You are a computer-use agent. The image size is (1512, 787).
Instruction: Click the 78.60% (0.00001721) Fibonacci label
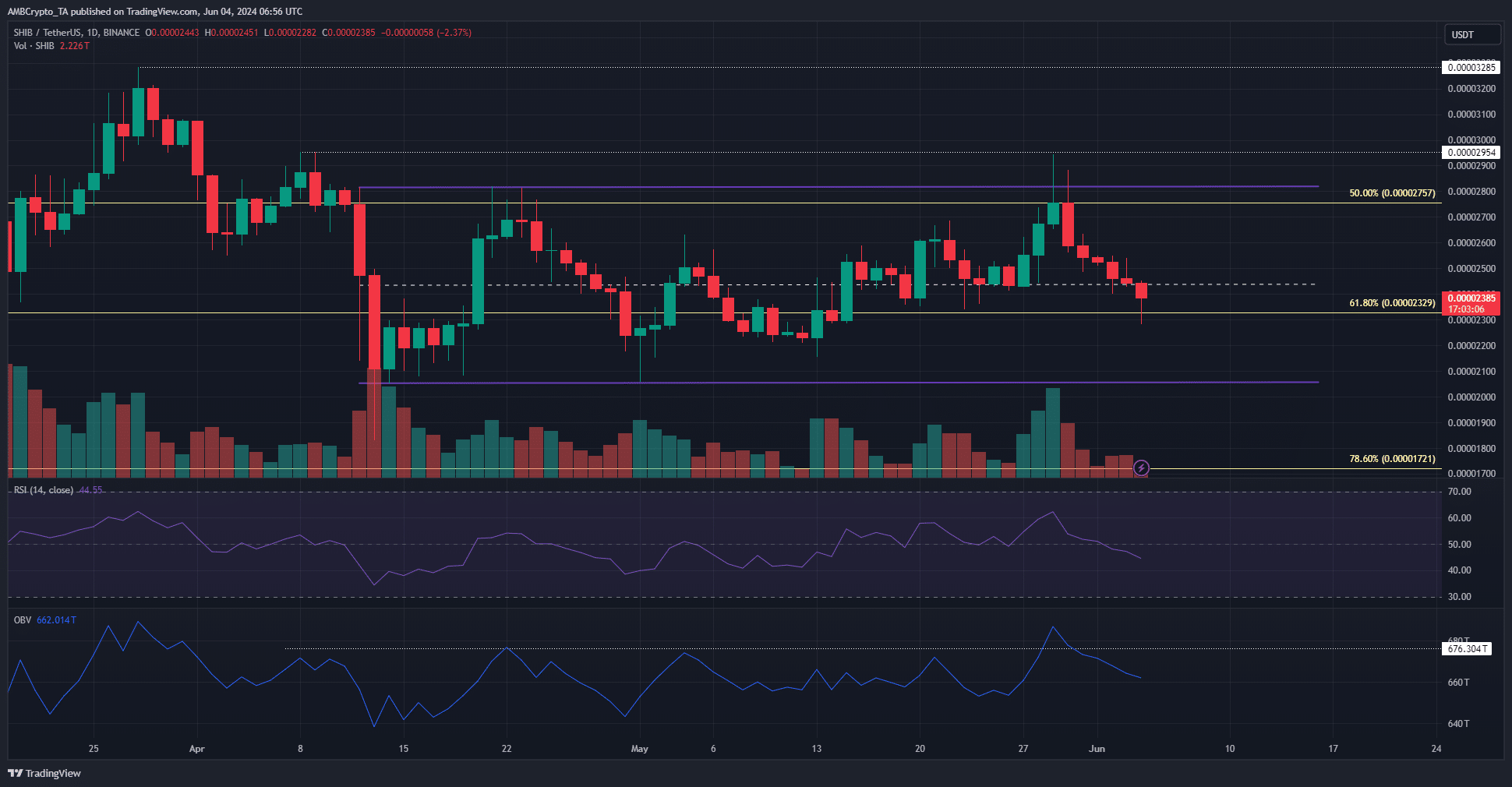pyautogui.click(x=1392, y=459)
